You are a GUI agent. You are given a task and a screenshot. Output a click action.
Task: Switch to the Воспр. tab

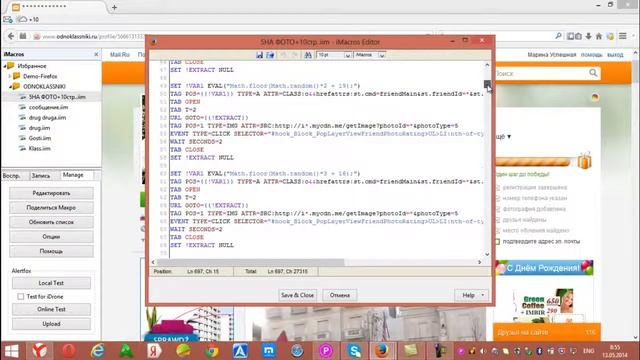tap(12, 176)
